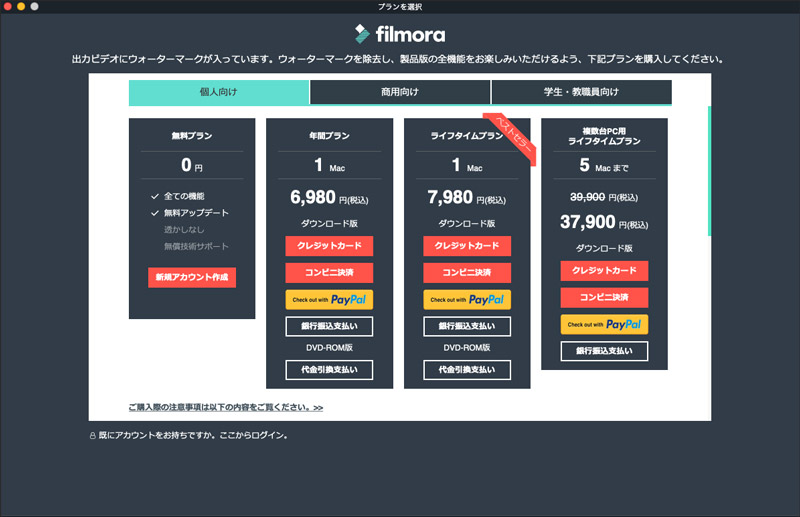Image resolution: width=800 pixels, height=517 pixels.
Task: Select the 個人向け tab
Action: tap(218, 92)
